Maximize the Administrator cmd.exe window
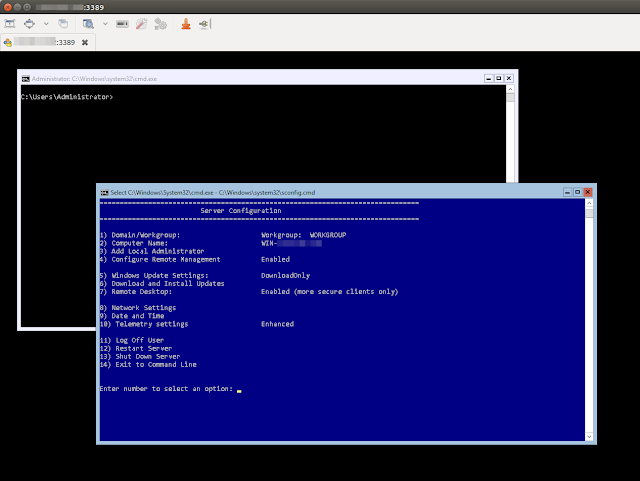640x481 pixels. pyautogui.click(x=498, y=77)
